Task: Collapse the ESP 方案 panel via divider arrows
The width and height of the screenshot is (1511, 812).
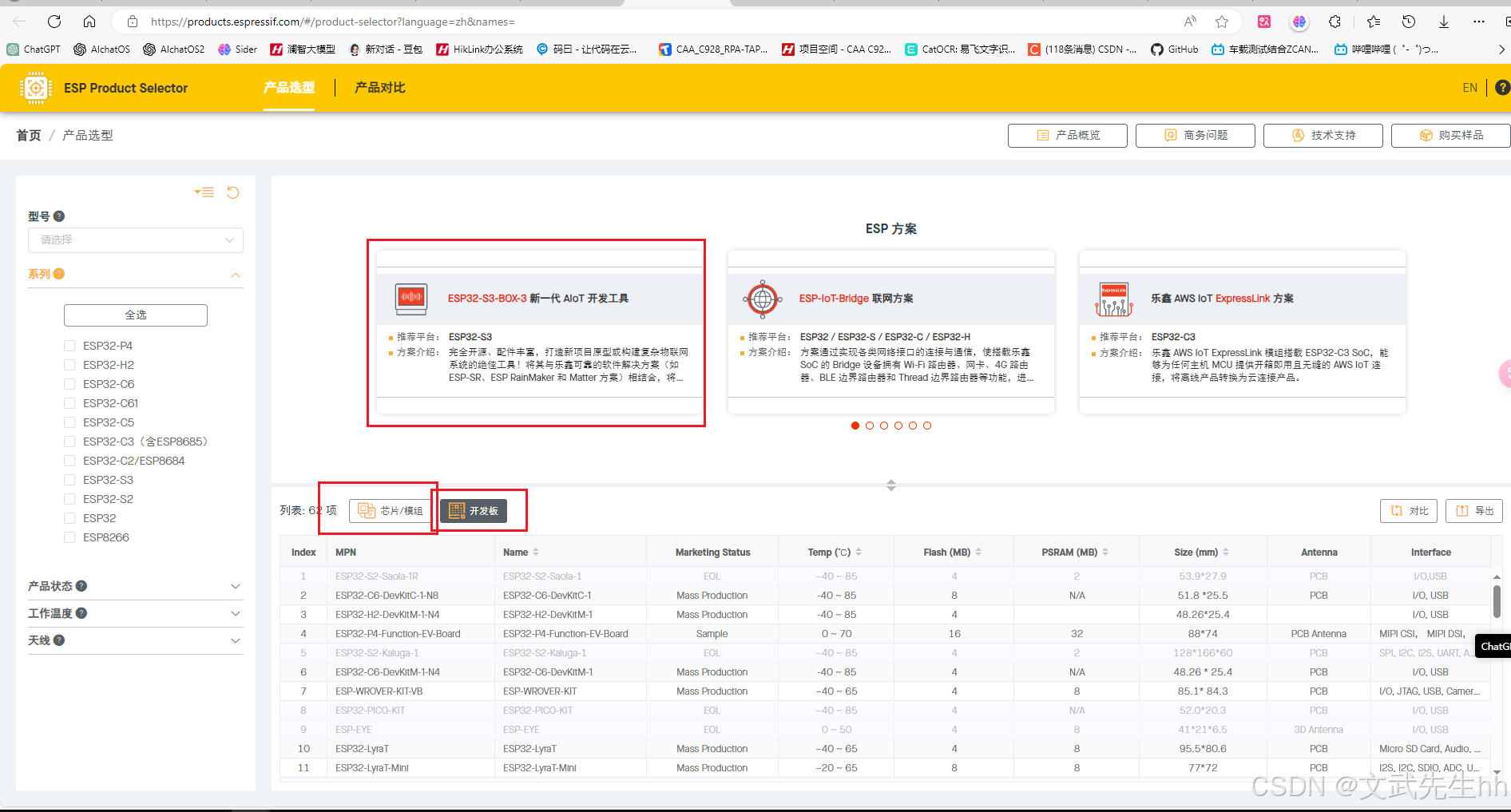Action: (891, 485)
